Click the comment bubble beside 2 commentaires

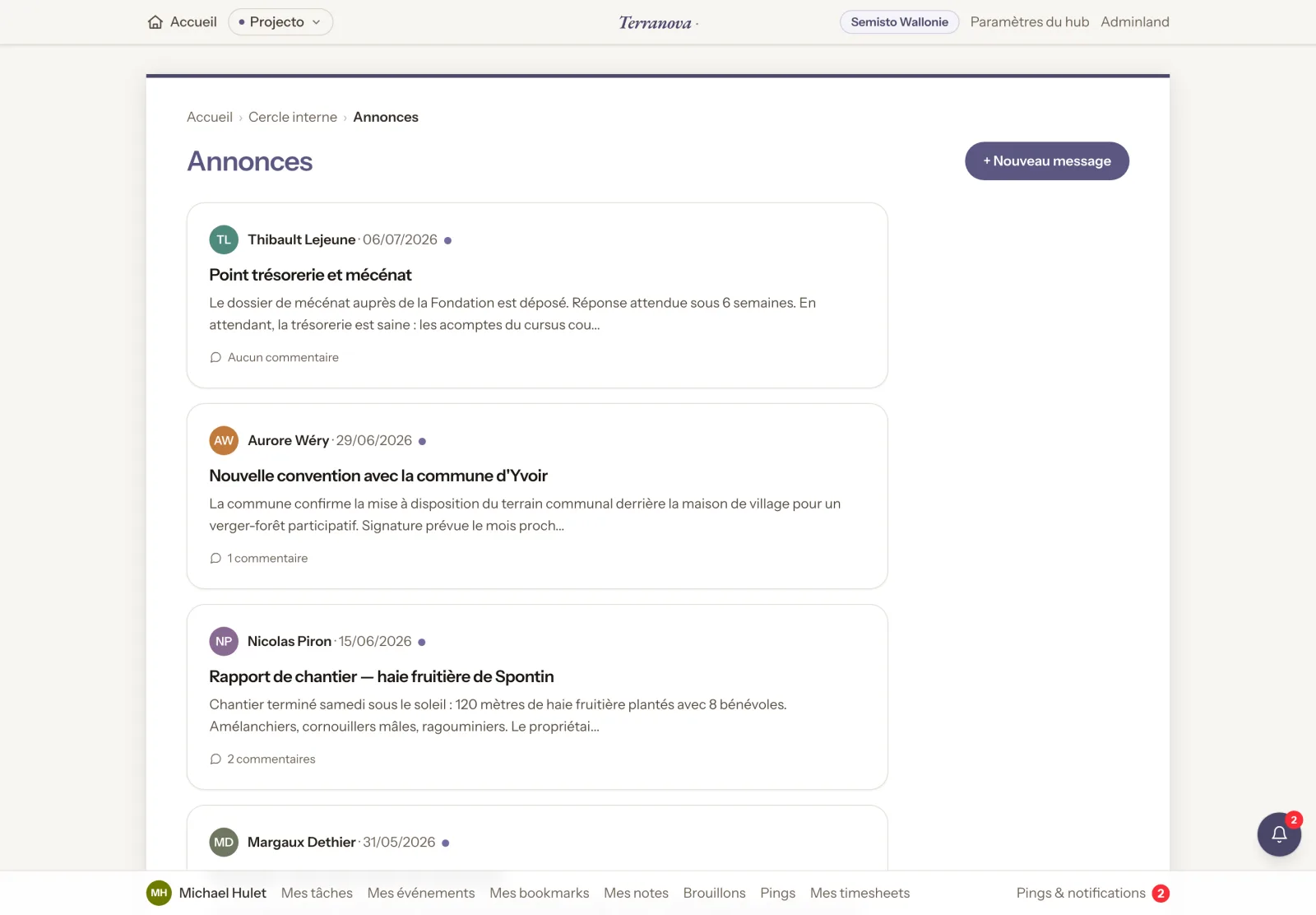215,759
